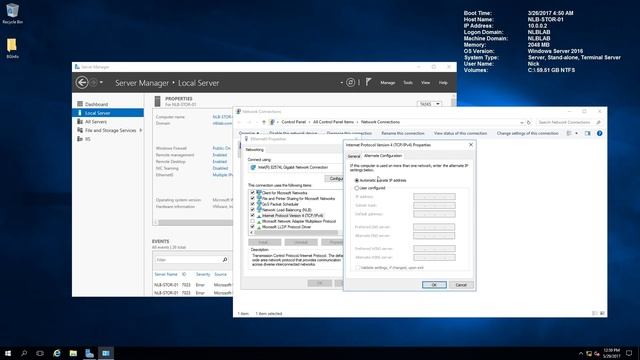
Task: Open the address bar history dropdown
Action: [521, 122]
